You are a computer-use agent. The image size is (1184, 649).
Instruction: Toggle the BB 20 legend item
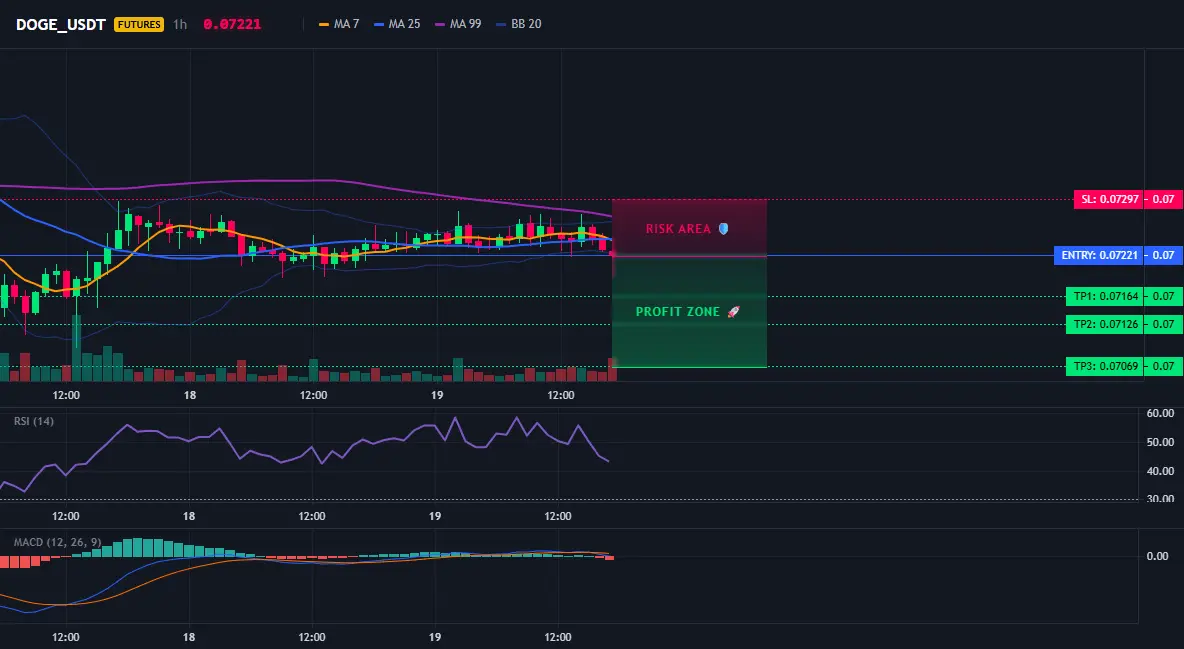point(519,24)
